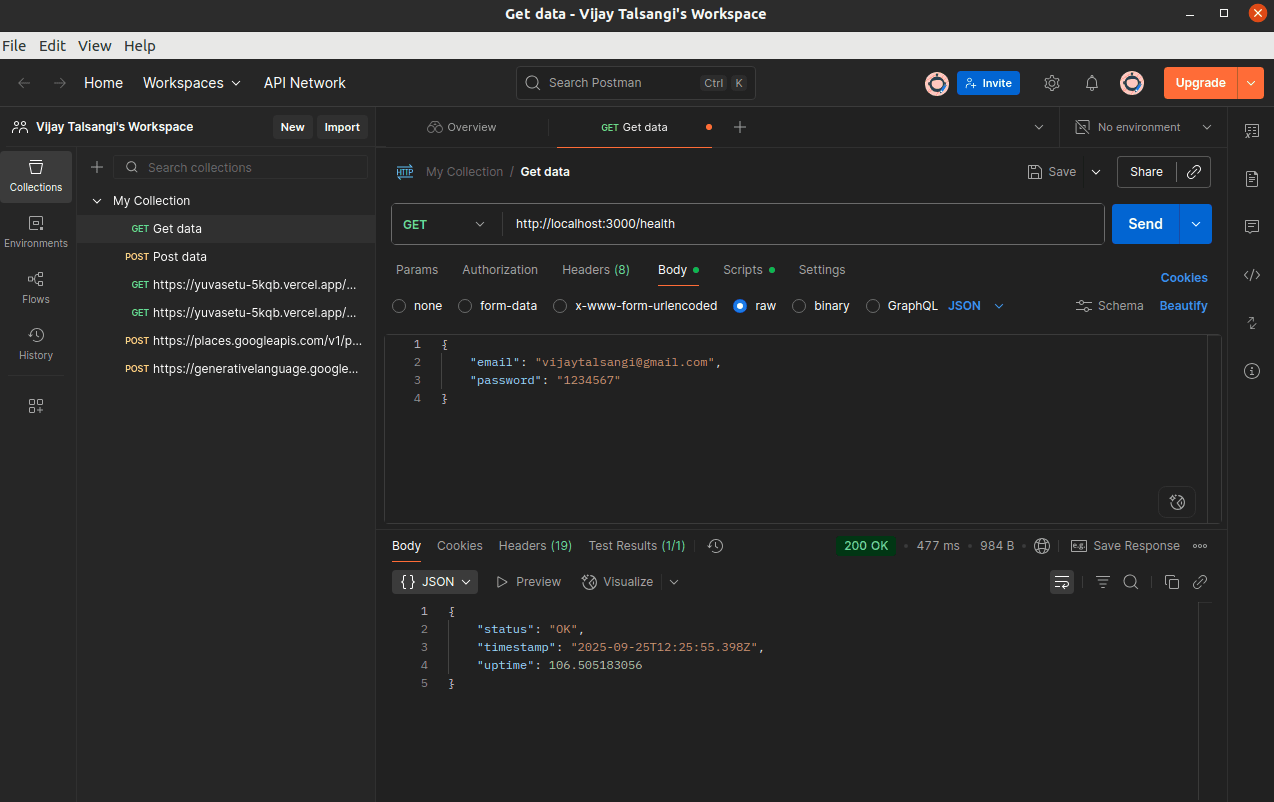This screenshot has width=1274, height=802.
Task: Open the code snippet panel
Action: point(1251,275)
